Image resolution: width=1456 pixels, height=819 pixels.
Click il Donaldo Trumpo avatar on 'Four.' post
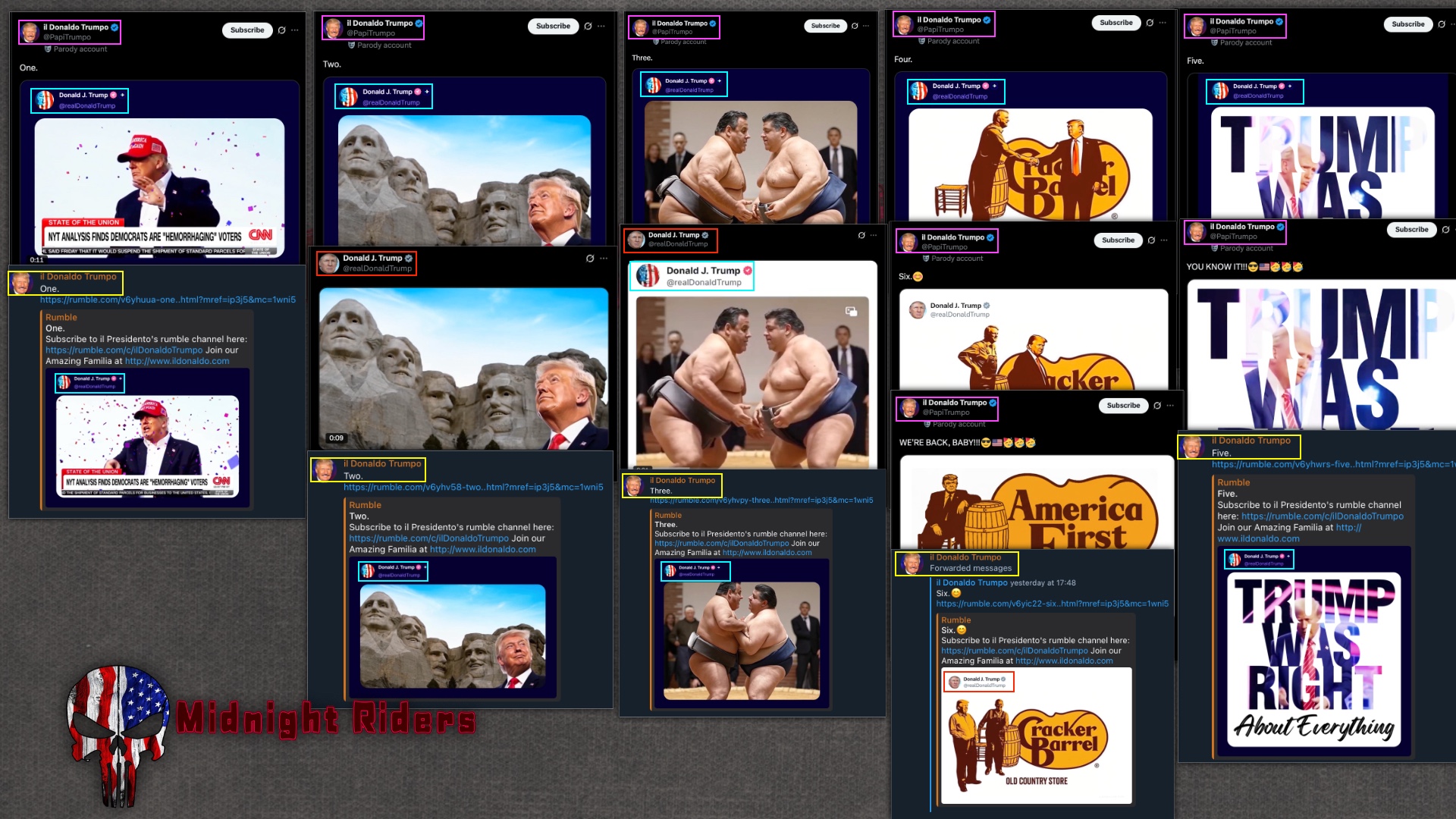[904, 25]
